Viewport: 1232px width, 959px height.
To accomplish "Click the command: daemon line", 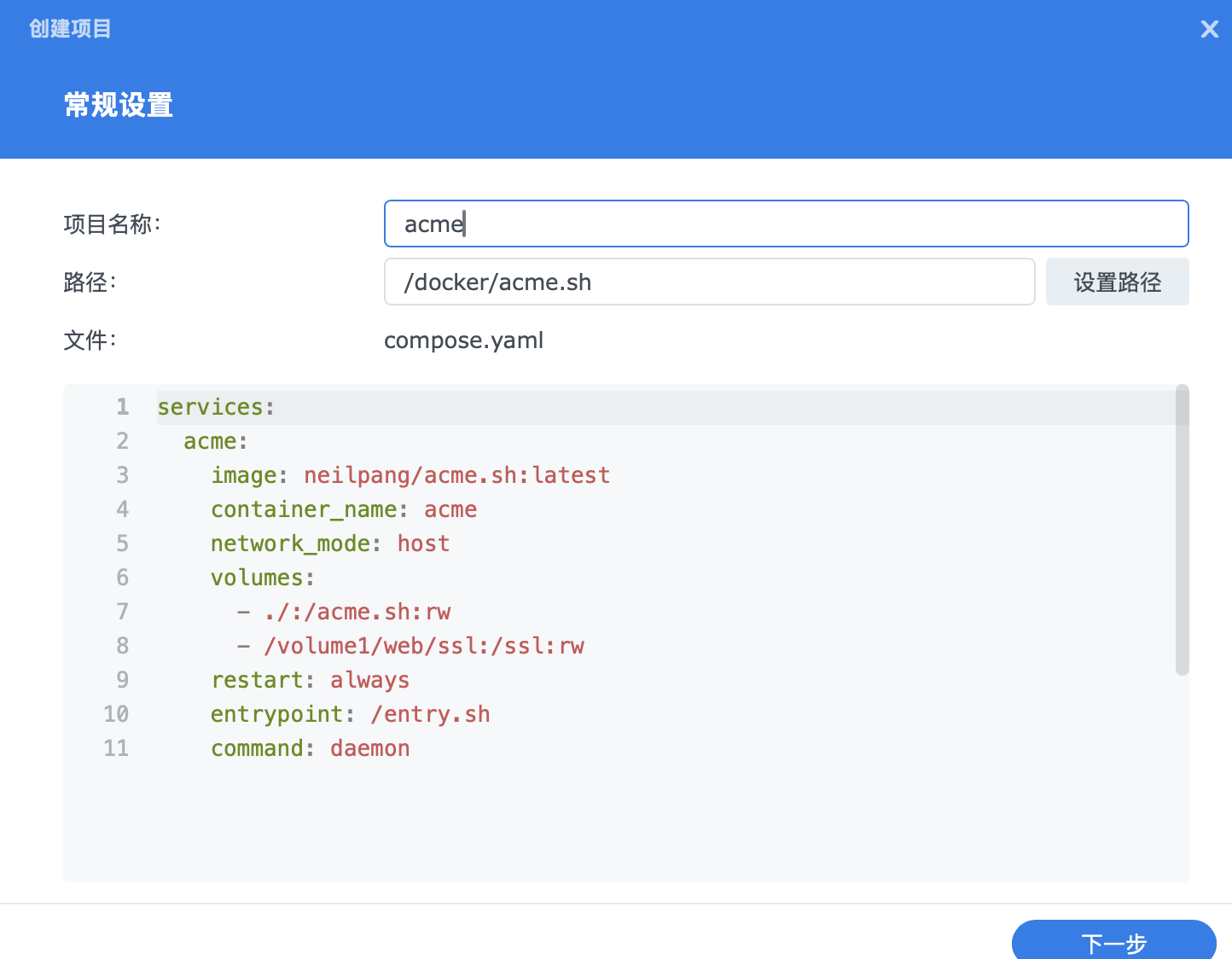I will click(x=311, y=748).
